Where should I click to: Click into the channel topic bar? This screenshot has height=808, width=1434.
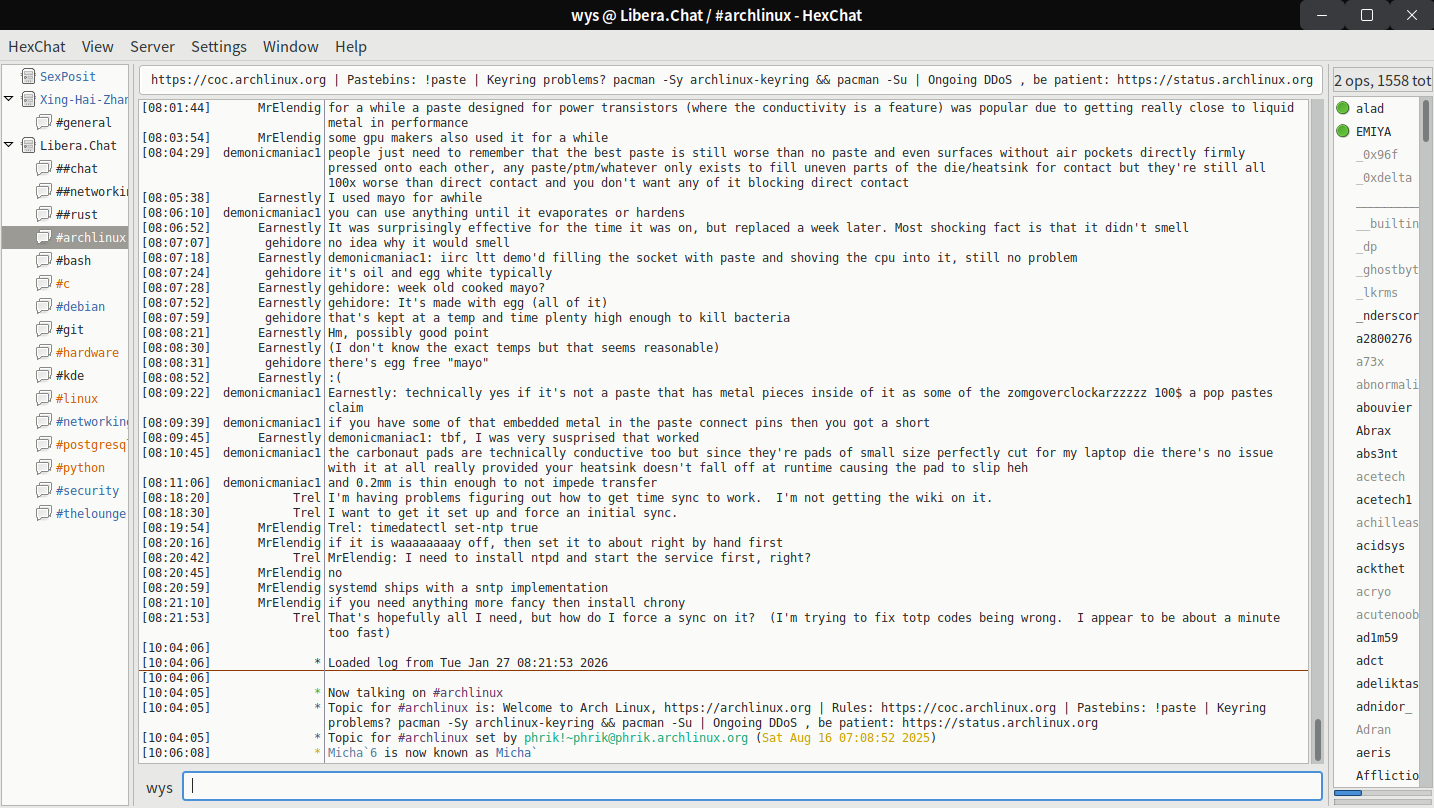731,80
